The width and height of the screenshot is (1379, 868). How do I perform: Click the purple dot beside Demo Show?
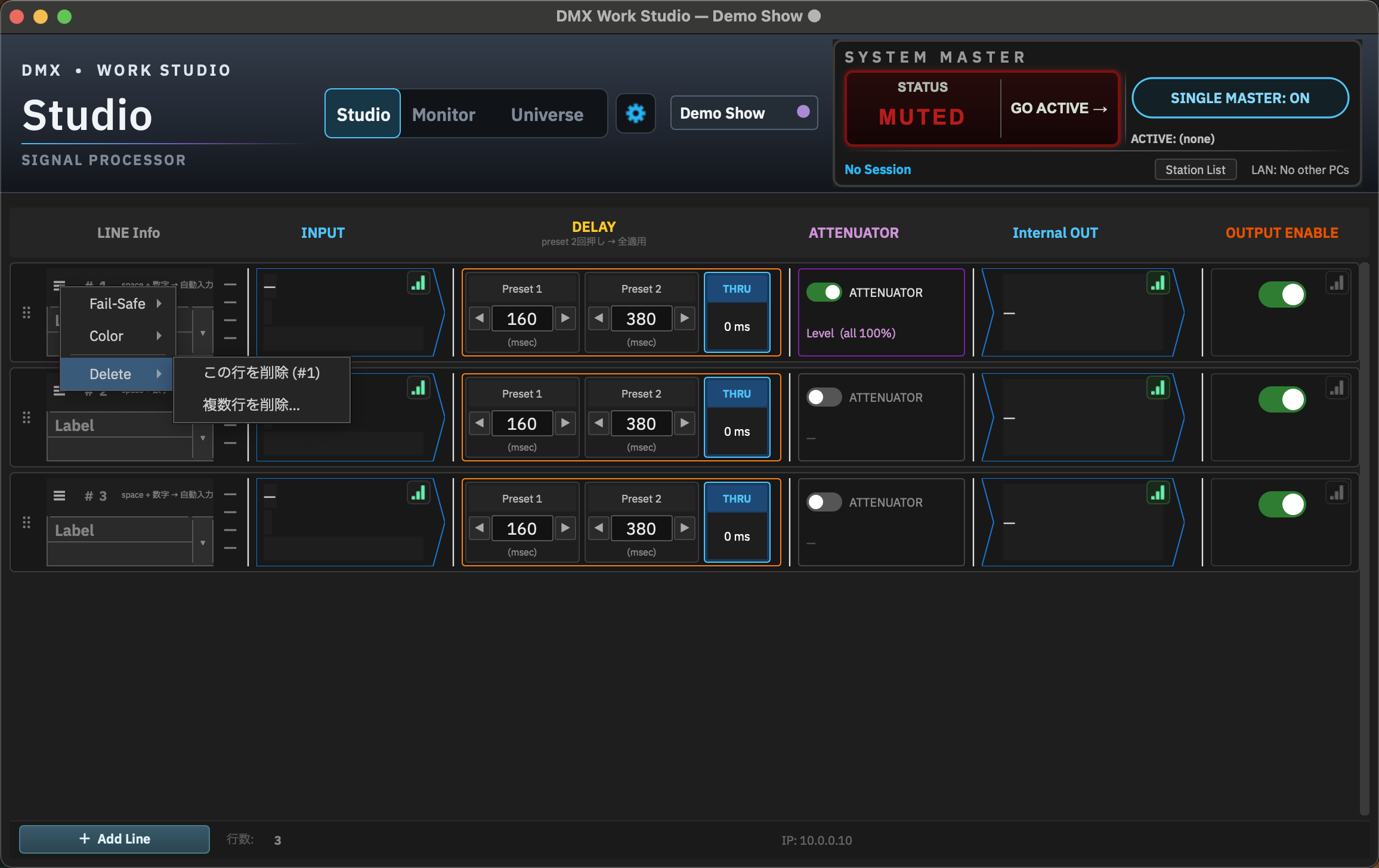(803, 111)
